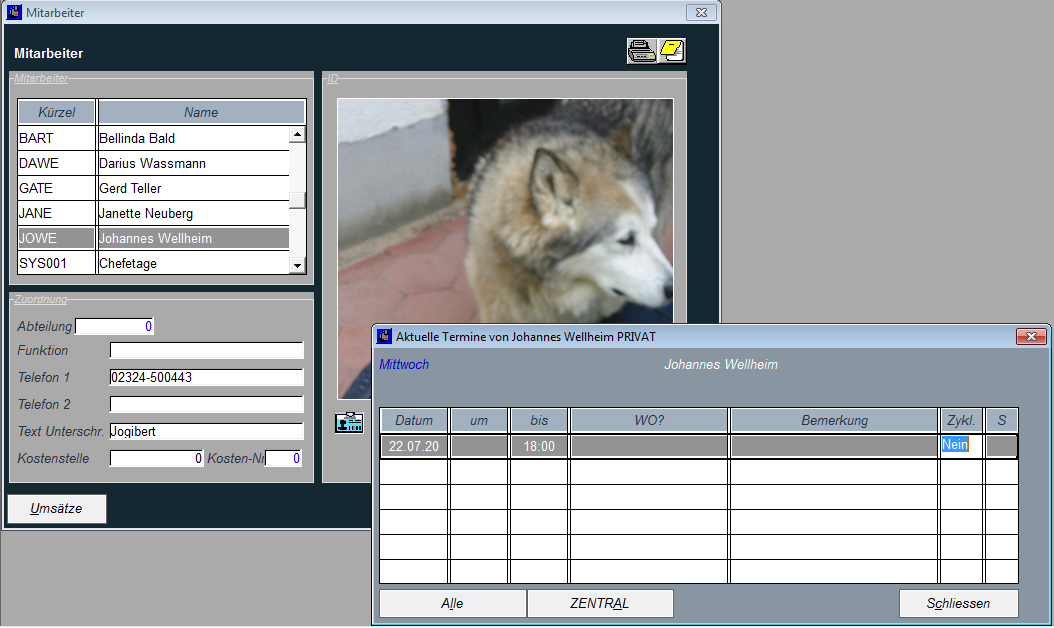Close the Aktuelle Termine window

(x=1031, y=336)
